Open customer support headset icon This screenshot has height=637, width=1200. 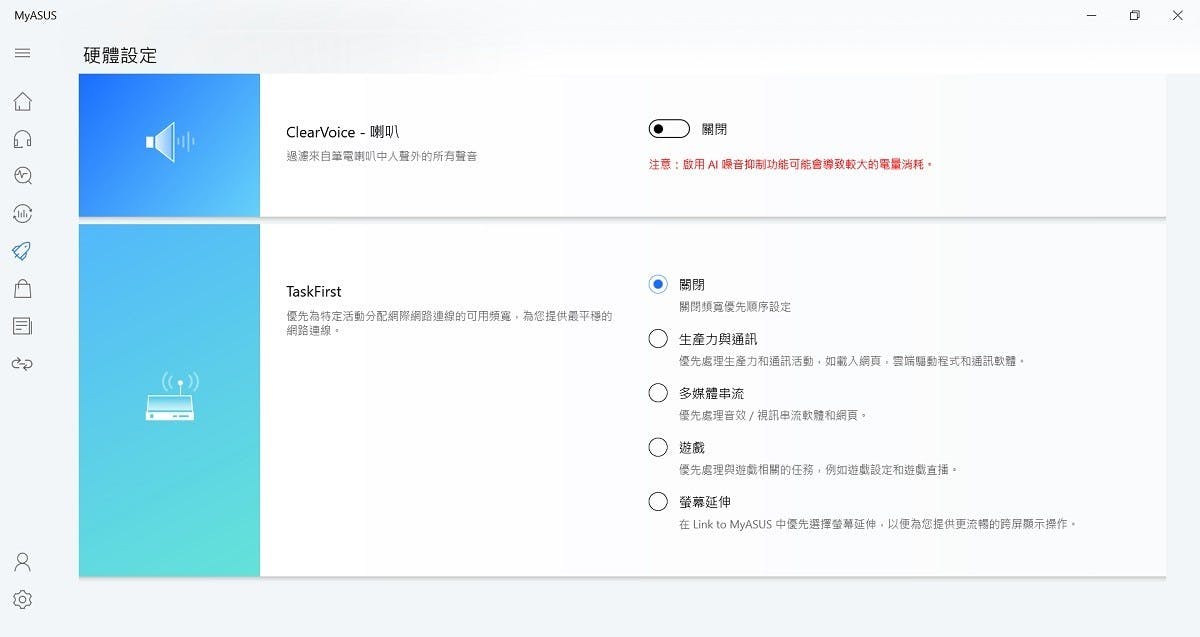pyautogui.click(x=22, y=139)
